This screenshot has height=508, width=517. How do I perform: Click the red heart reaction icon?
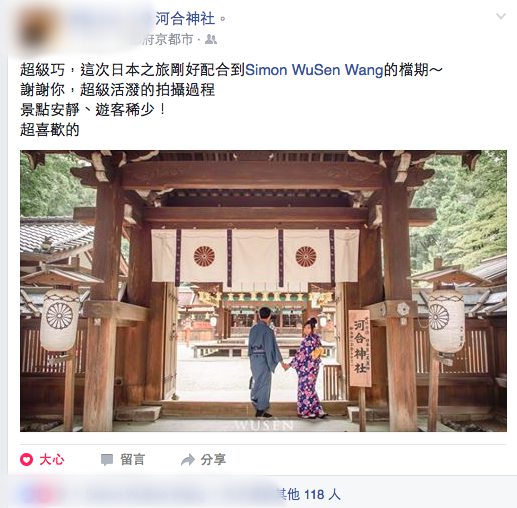click(26, 459)
